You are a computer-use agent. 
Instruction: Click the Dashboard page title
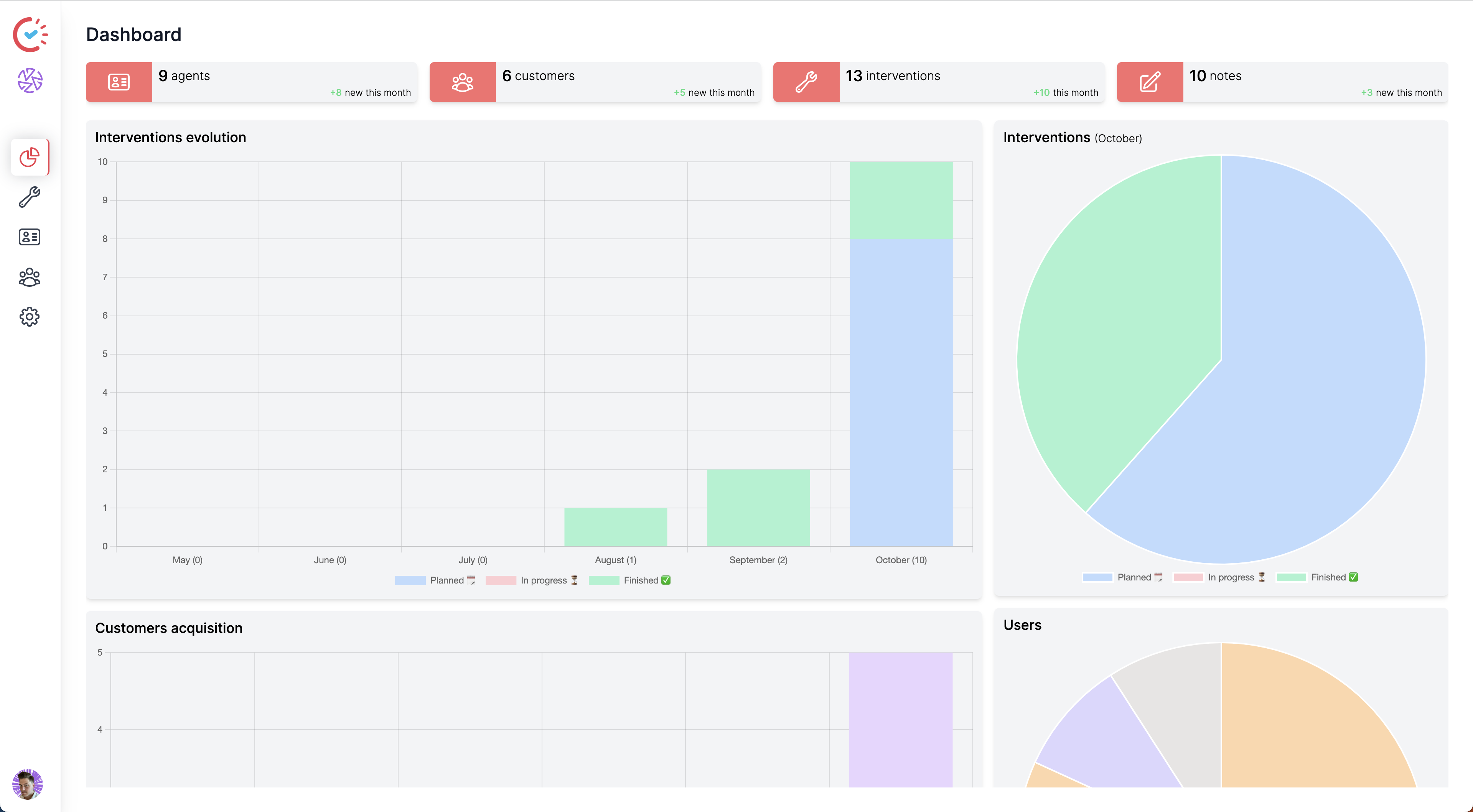133,35
